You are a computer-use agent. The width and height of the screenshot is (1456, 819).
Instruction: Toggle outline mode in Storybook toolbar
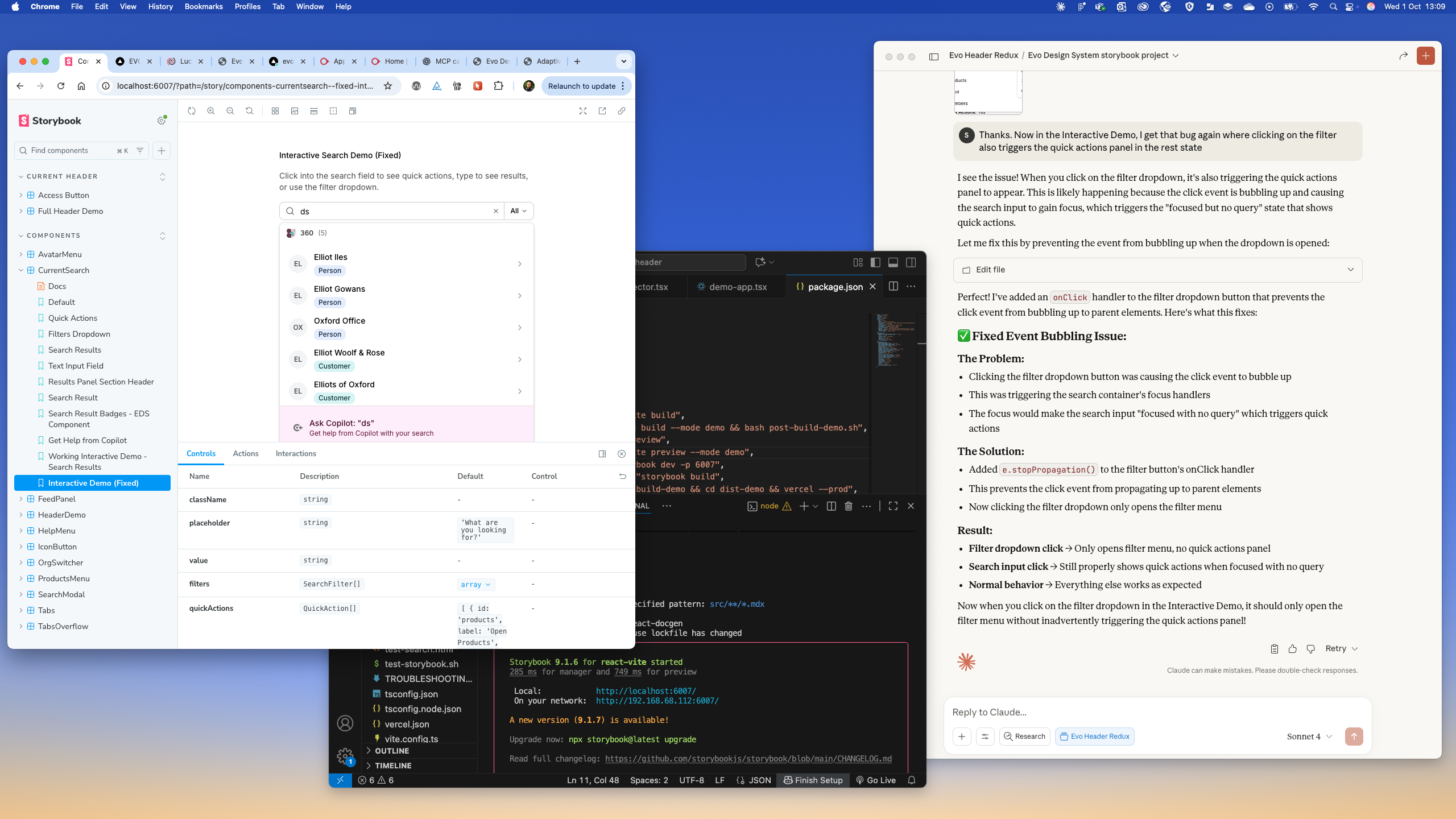pyautogui.click(x=333, y=111)
